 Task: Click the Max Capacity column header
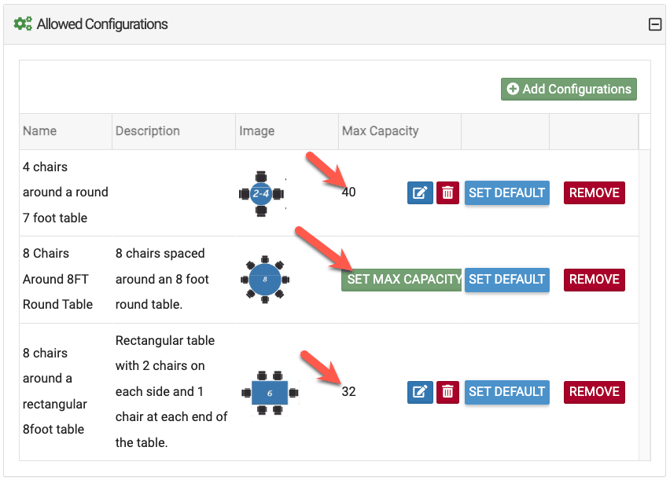point(380,131)
